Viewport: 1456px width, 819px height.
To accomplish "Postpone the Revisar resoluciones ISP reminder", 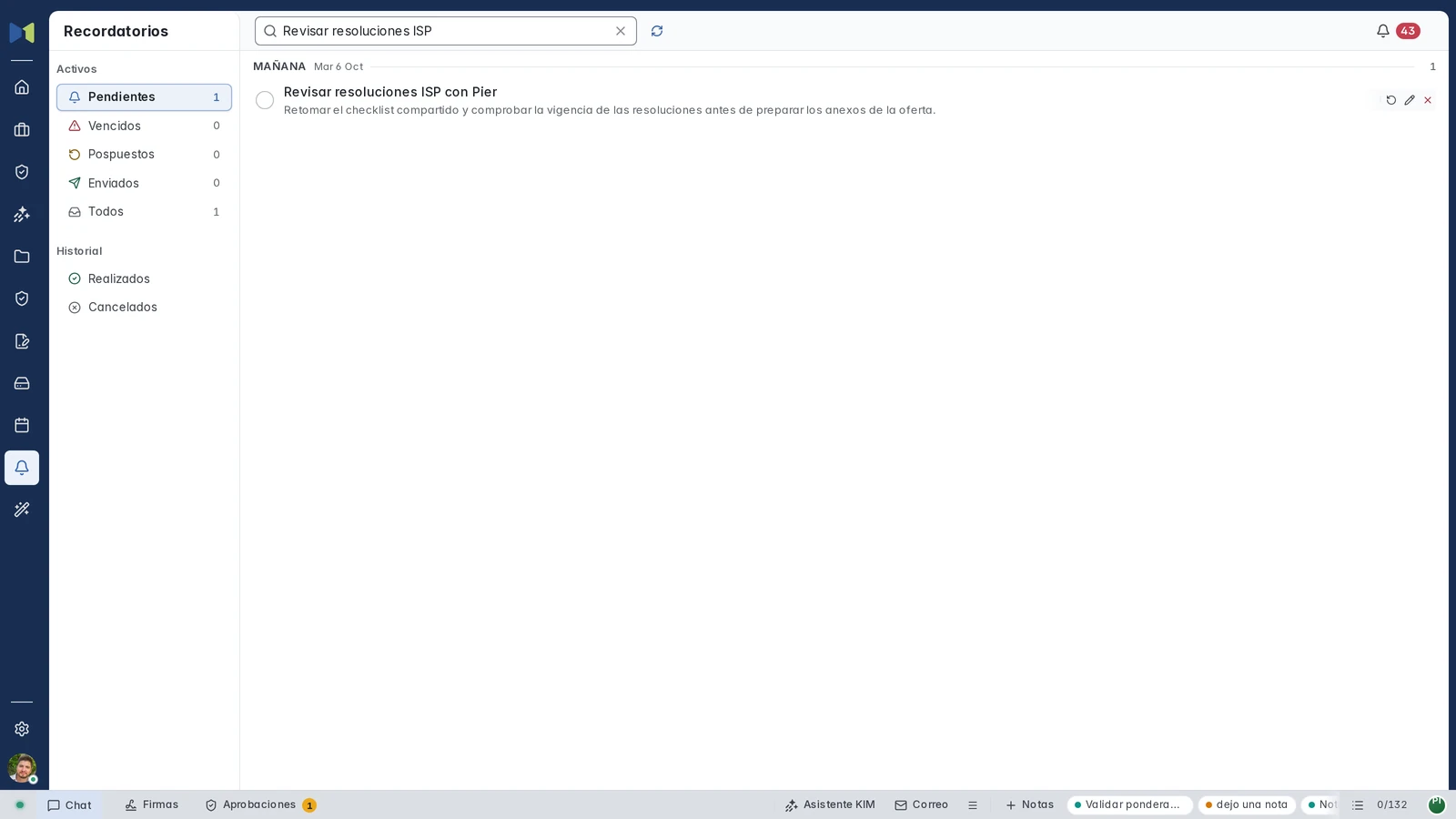I will 1390,100.
